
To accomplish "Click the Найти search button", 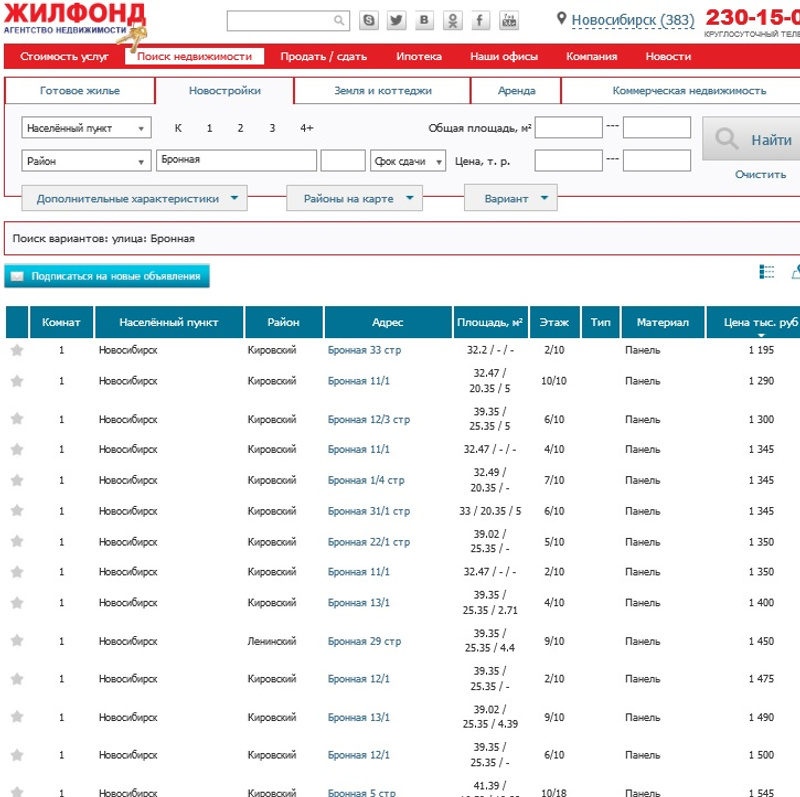I will coord(751,140).
